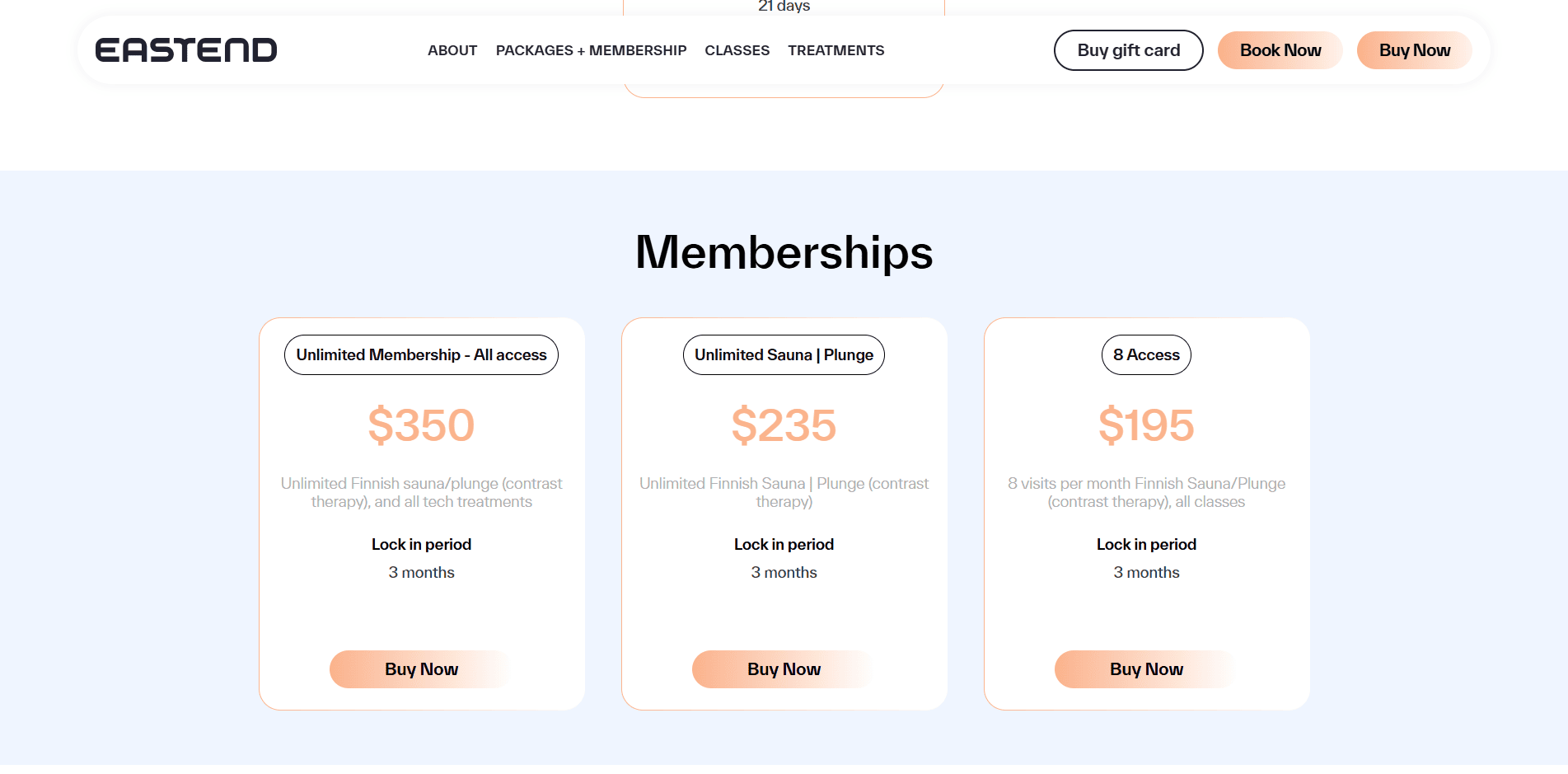The height and width of the screenshot is (774, 1568).
Task: Click the Buy gift card button
Action: (1128, 50)
